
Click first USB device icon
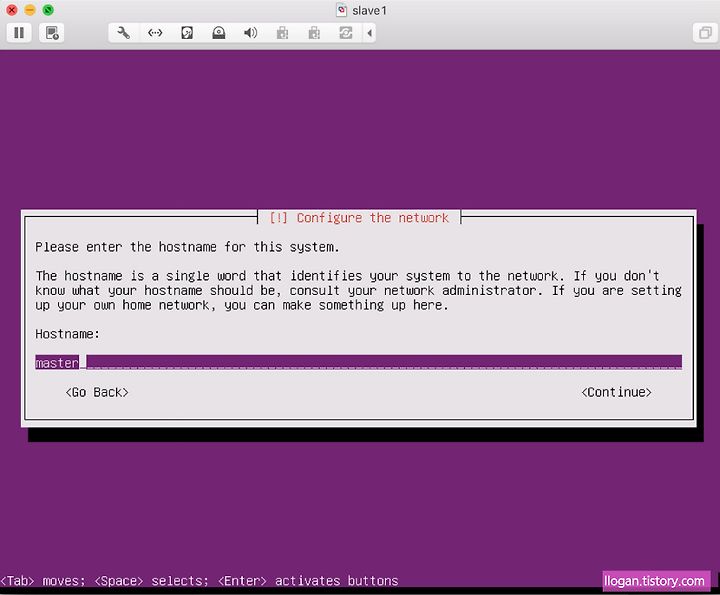click(282, 33)
